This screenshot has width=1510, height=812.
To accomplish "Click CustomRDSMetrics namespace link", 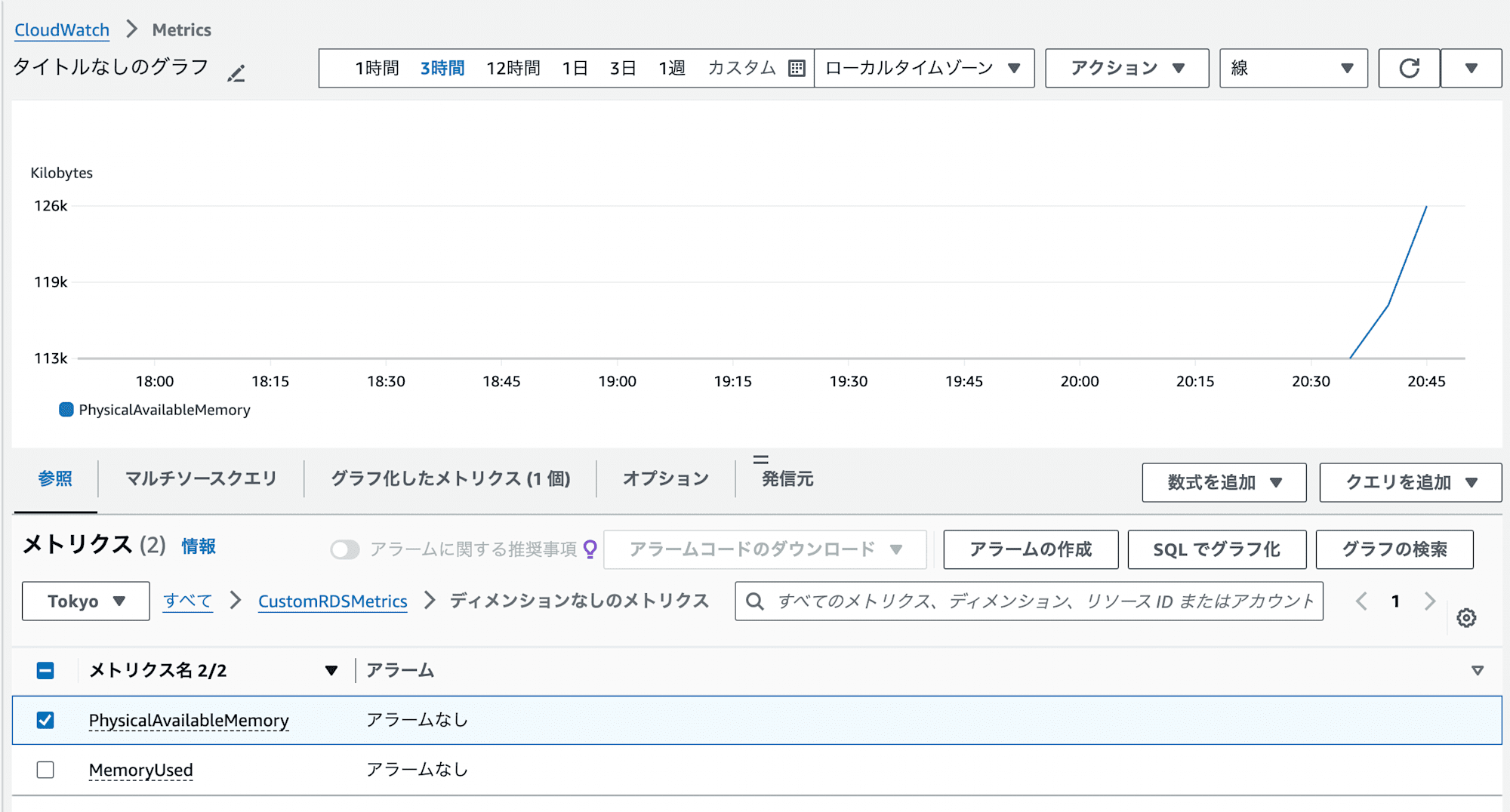I will coord(332,601).
